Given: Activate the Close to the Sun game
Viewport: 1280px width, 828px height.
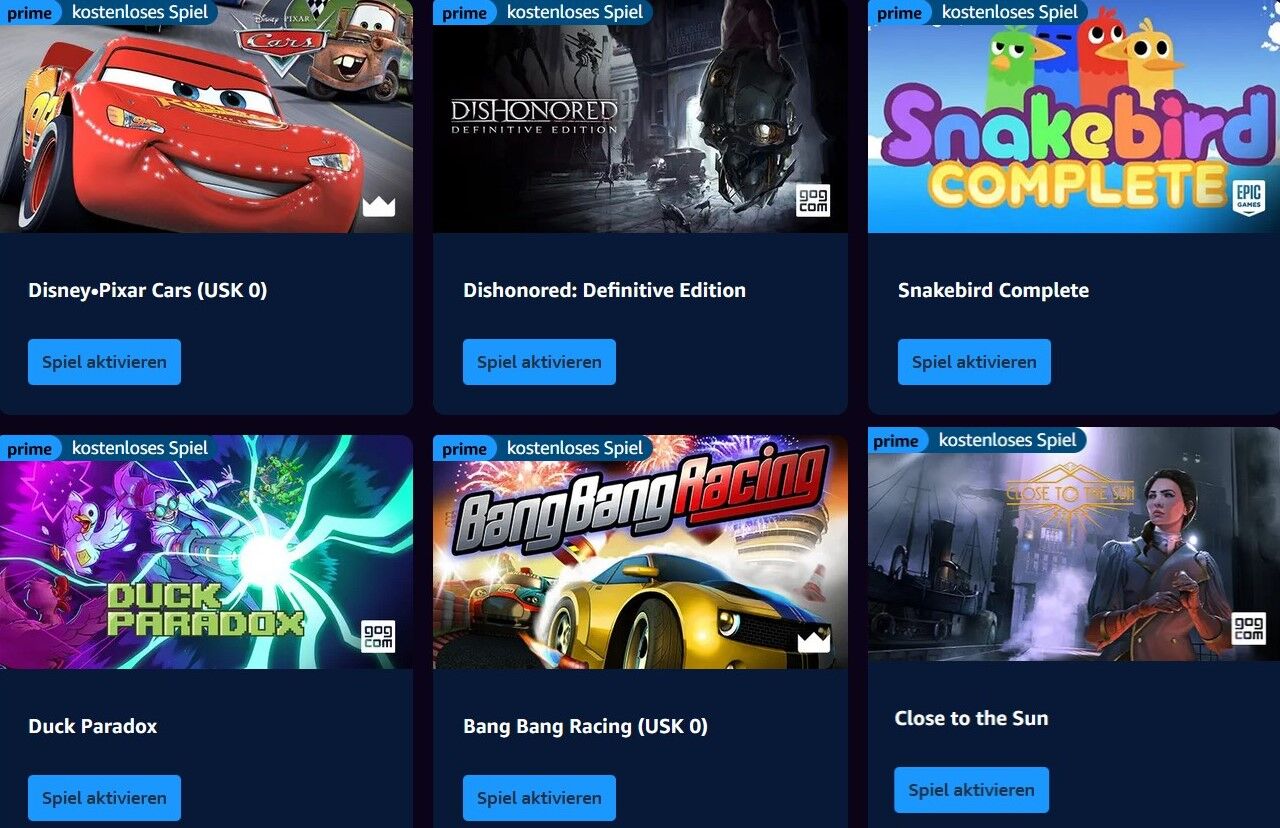Looking at the screenshot, I should click(971, 790).
